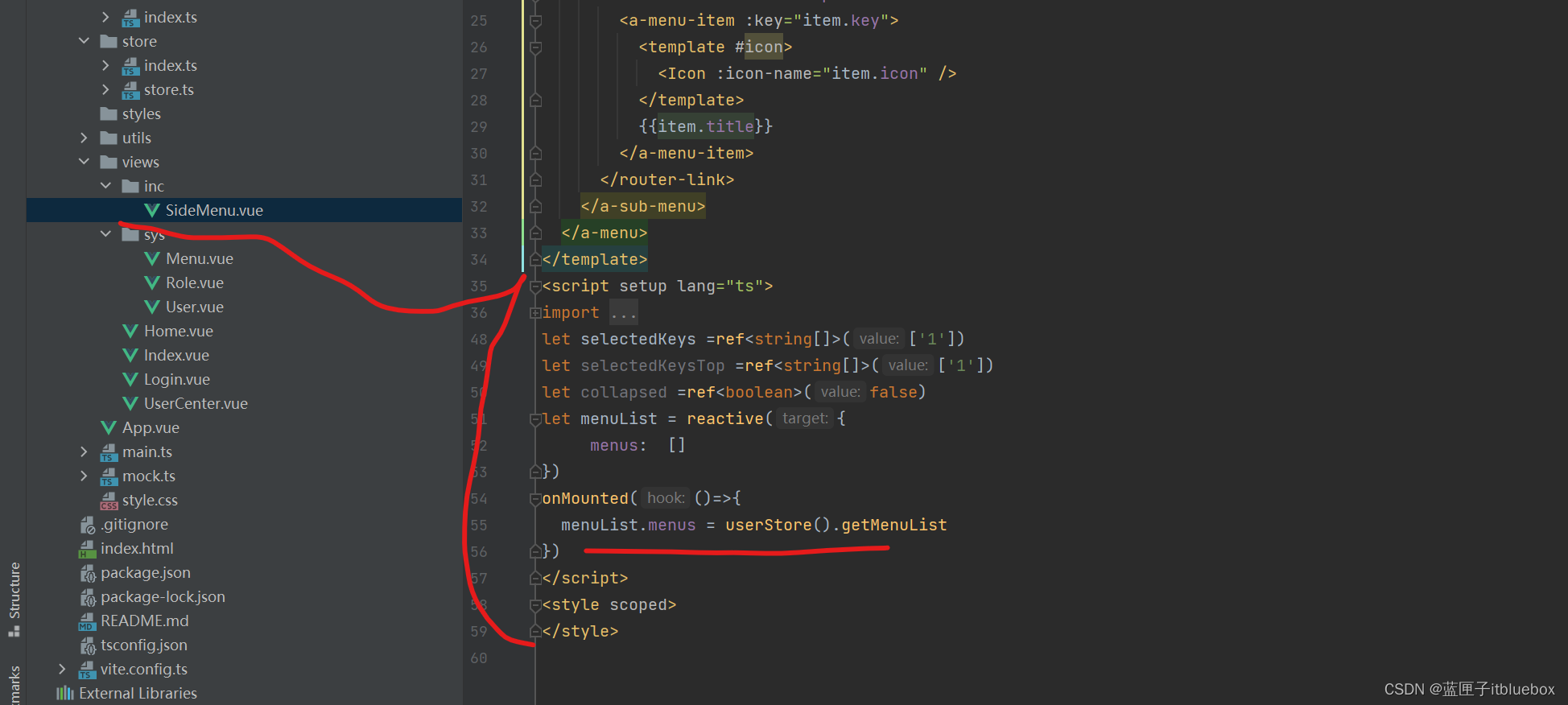This screenshot has width=1568, height=705.
Task: Click the target: inlay hint
Action: click(x=805, y=418)
